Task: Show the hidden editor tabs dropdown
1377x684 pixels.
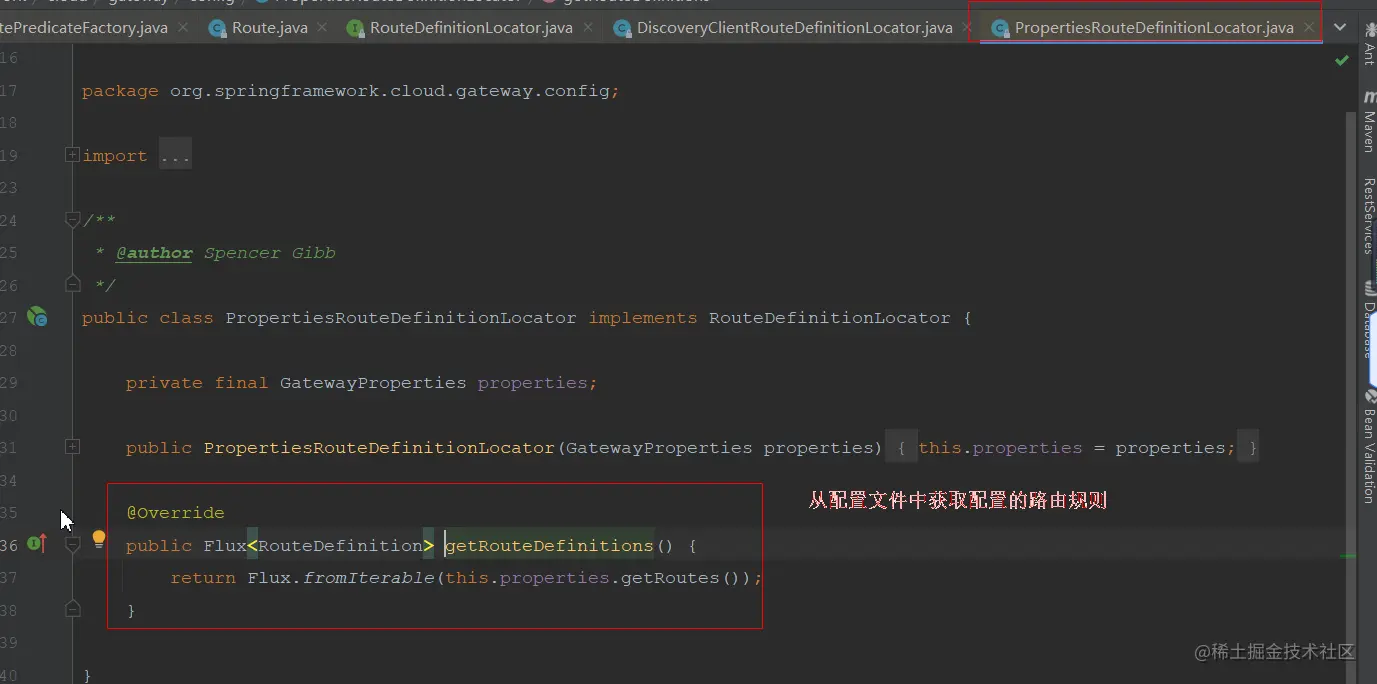Action: coord(1340,28)
